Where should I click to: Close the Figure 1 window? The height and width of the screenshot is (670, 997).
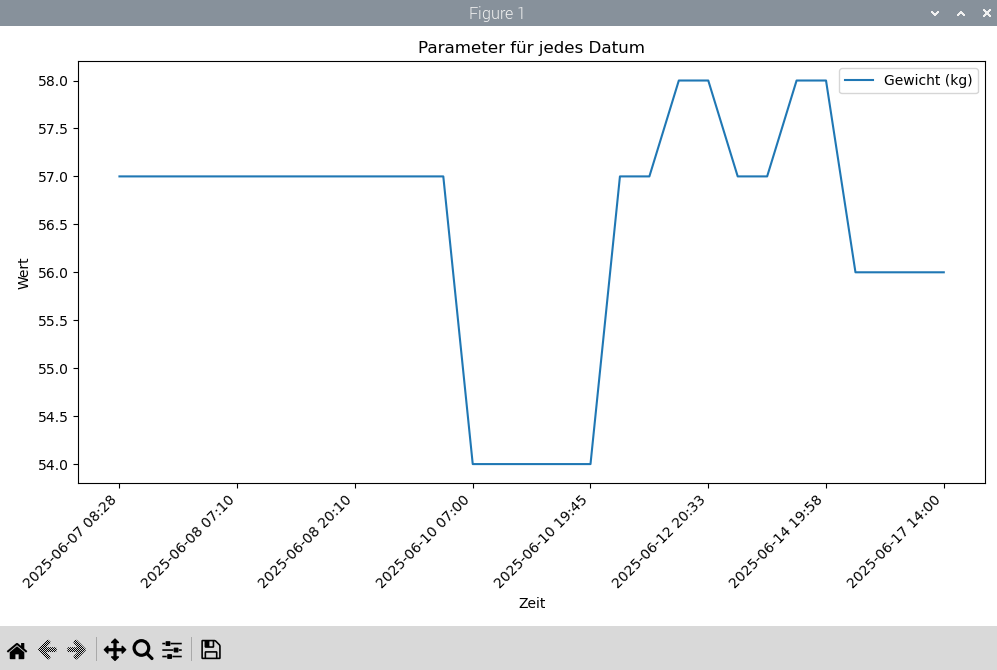click(x=986, y=13)
